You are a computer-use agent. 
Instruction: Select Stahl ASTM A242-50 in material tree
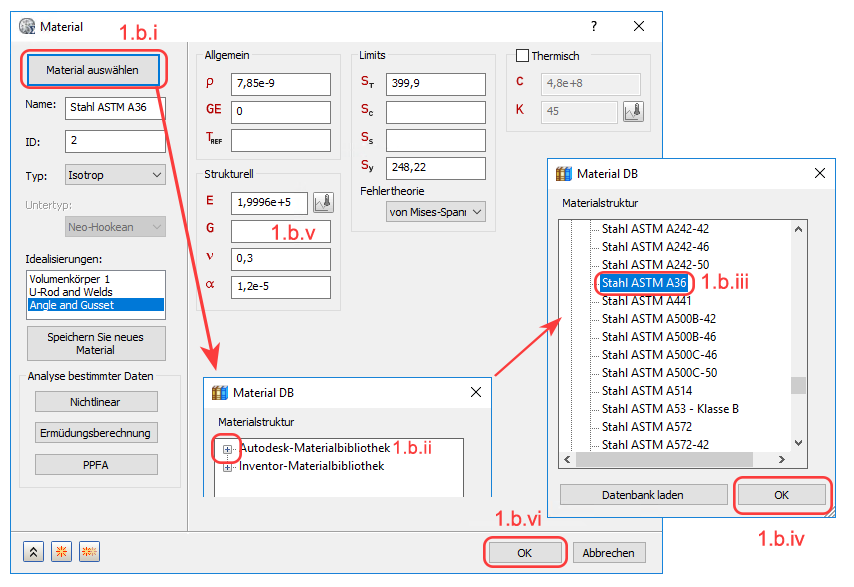(x=655, y=265)
